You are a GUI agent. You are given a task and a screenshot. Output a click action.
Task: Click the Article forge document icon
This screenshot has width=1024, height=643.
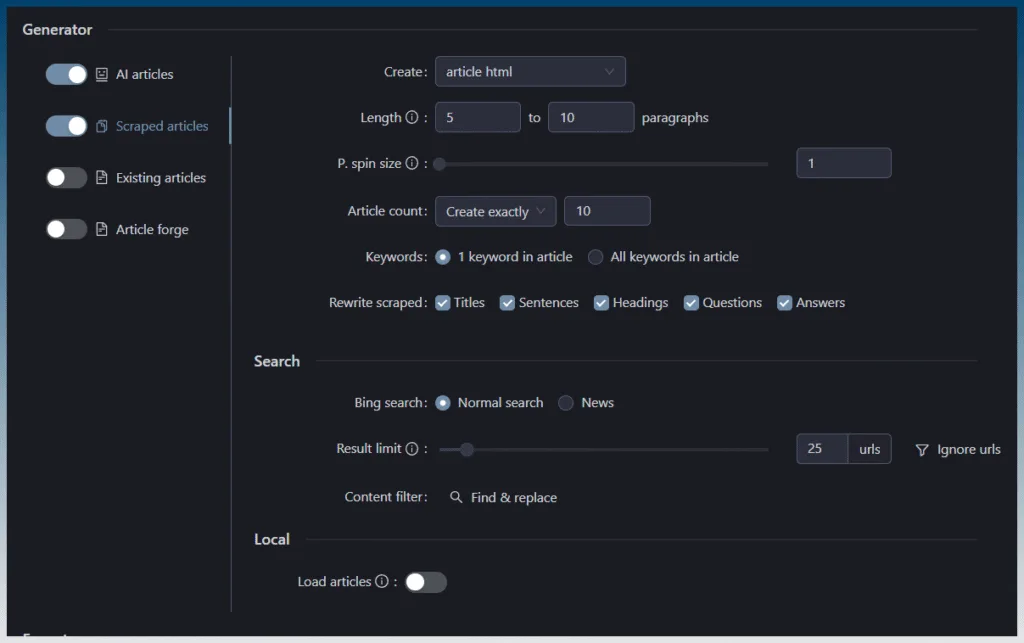tap(102, 229)
